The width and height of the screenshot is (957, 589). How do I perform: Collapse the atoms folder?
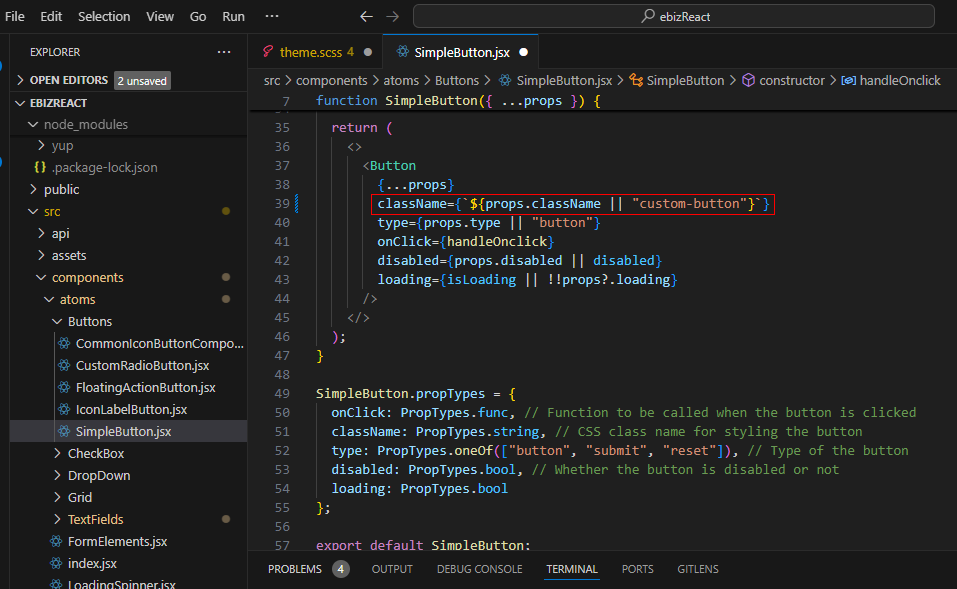point(70,299)
